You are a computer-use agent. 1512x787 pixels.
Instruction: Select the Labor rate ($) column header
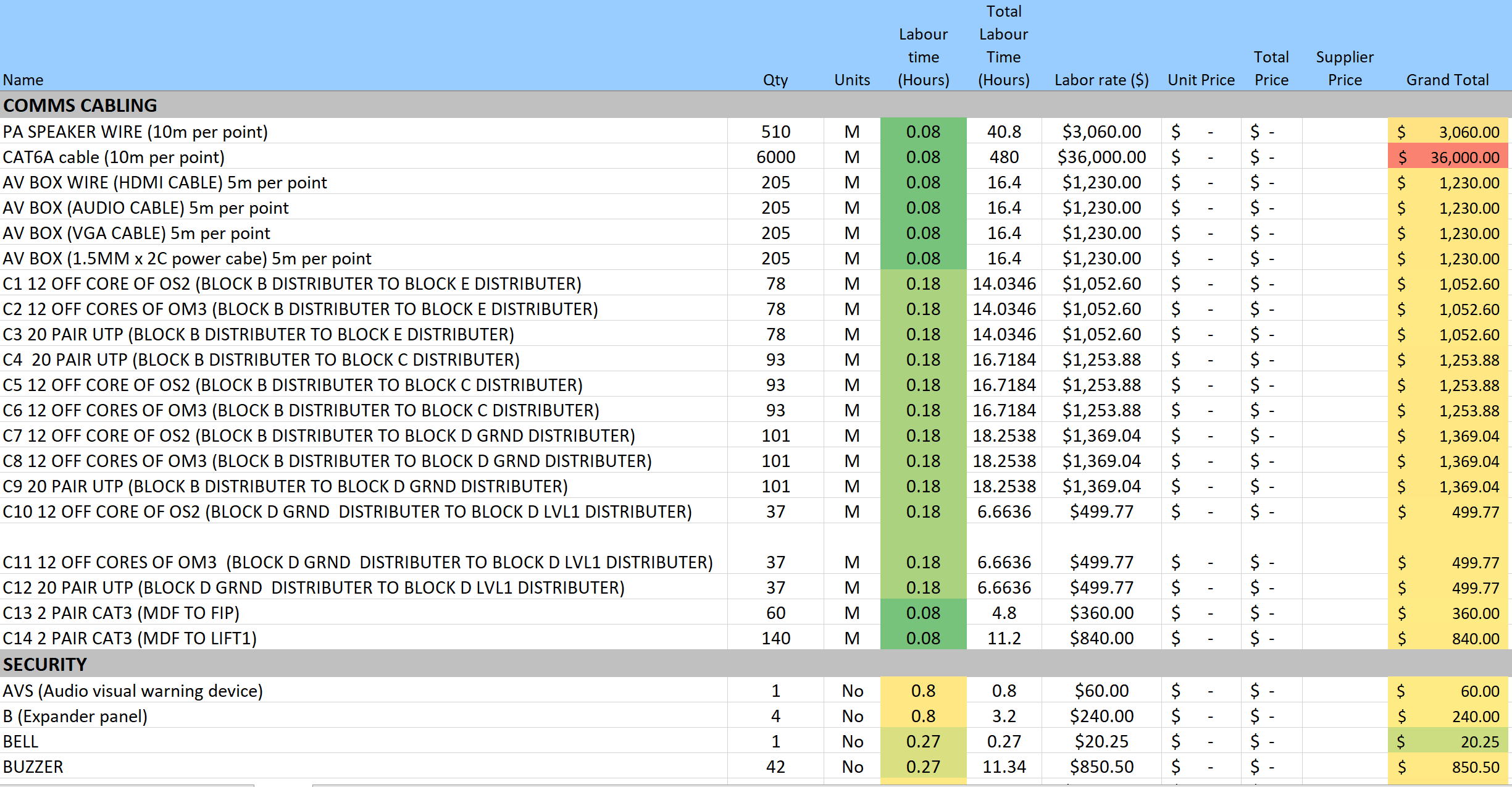tap(1101, 80)
